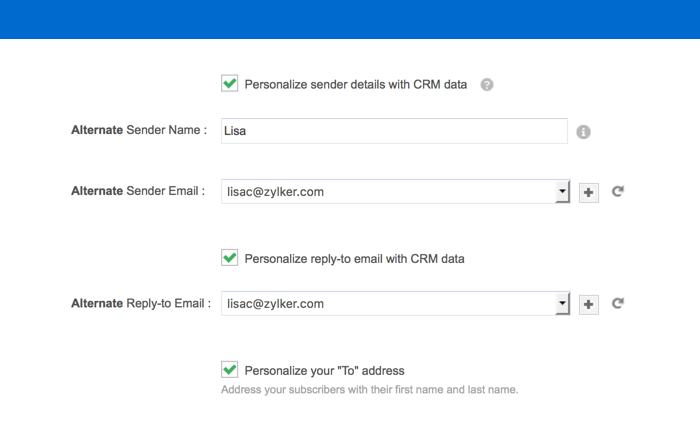
Task: Open Alternate Reply-to Email combo box showing lisac@zylker.com
Action: pyautogui.click(x=395, y=304)
